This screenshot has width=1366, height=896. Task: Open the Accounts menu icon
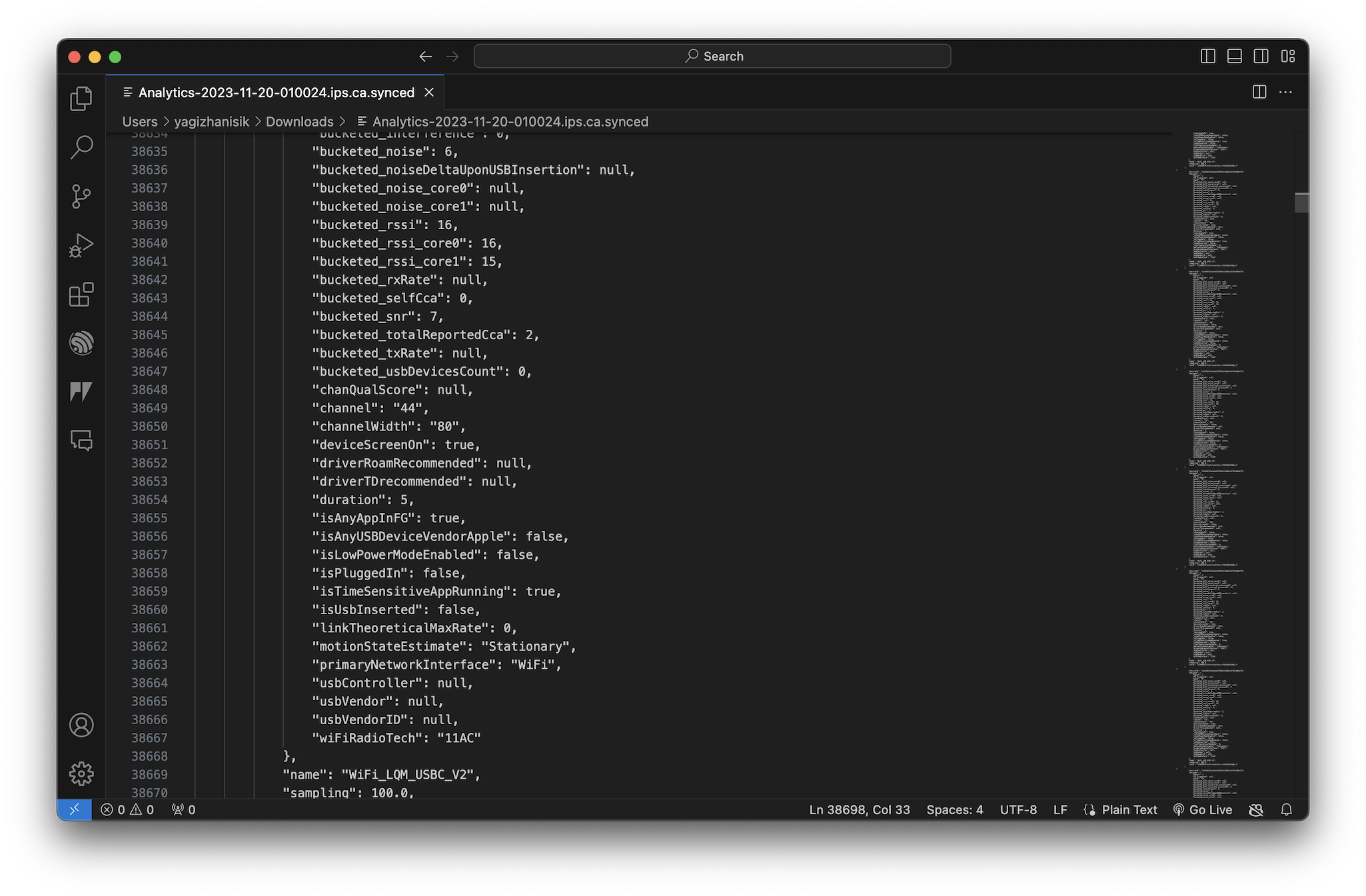point(81,725)
